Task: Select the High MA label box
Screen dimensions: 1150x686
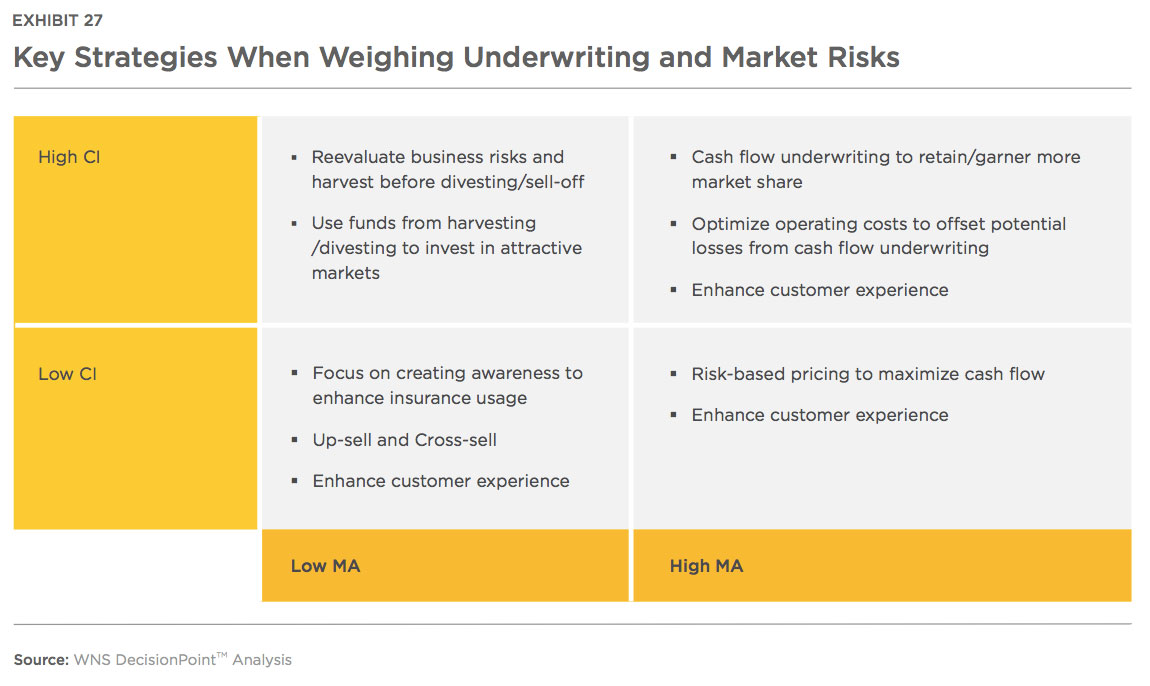Action: 882,566
